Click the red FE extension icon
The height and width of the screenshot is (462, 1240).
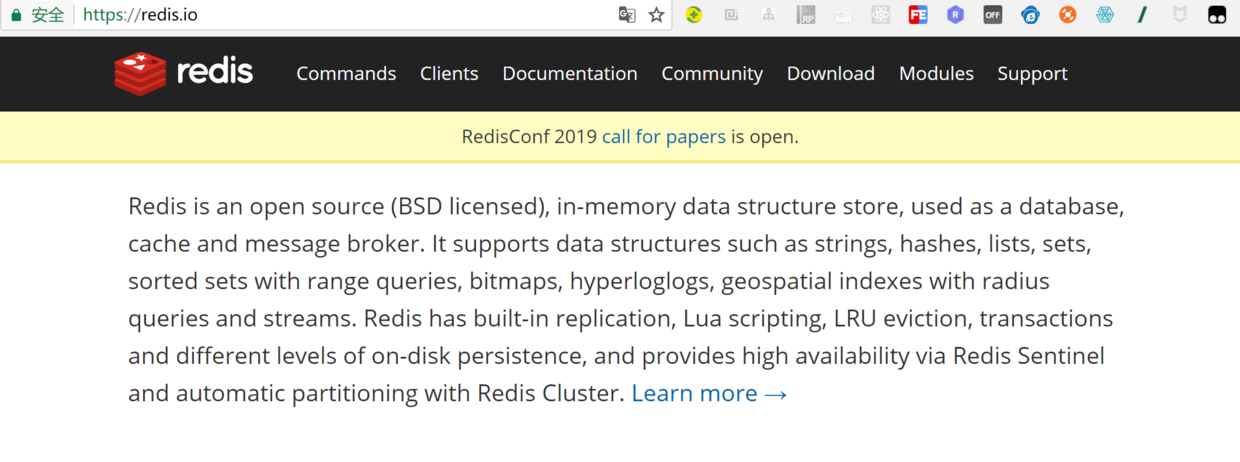point(917,15)
